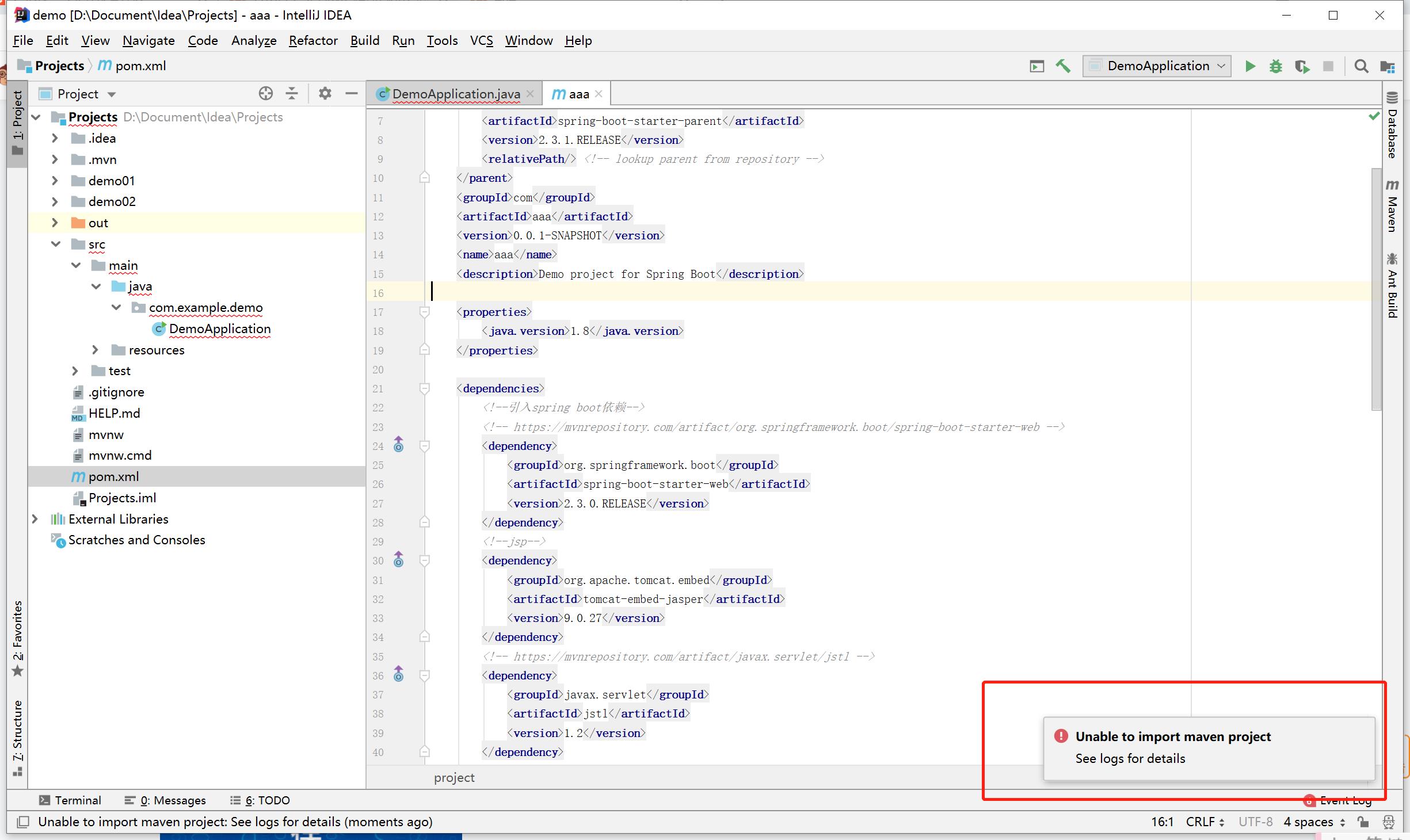Close the aaa editor tab

tap(599, 94)
